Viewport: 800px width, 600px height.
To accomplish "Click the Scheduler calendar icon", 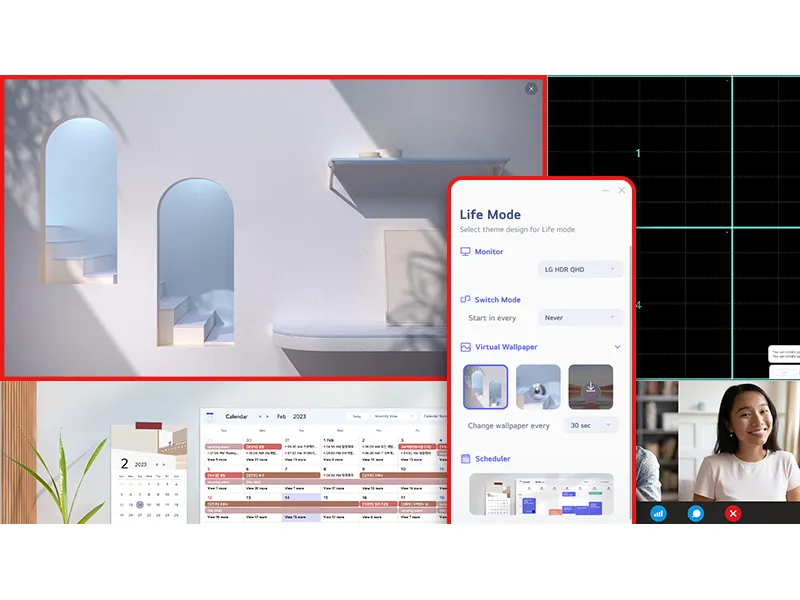I will 465,459.
